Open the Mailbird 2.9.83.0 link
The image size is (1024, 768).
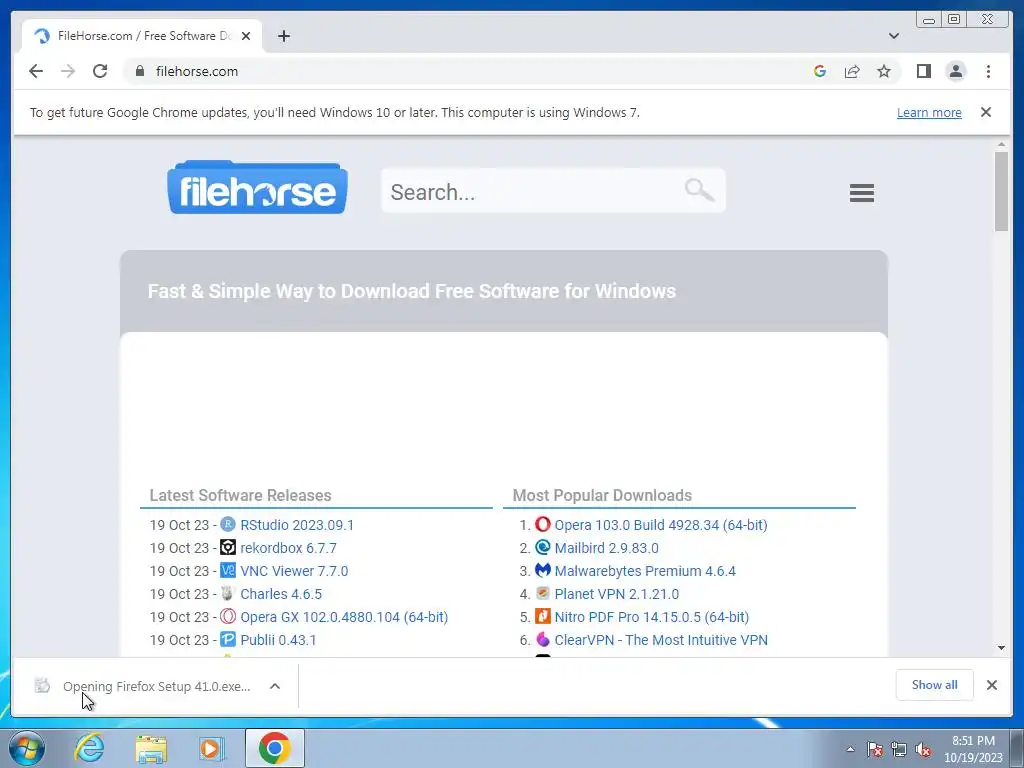[606, 548]
